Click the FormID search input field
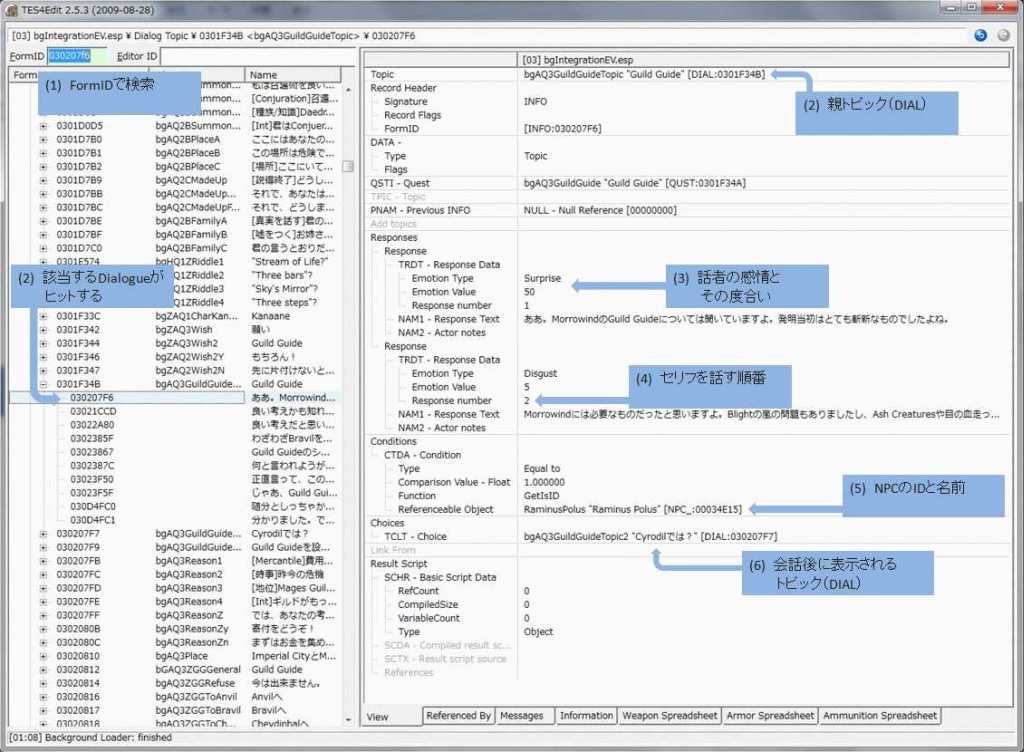Viewport: 1024px width, 752px height. point(70,55)
